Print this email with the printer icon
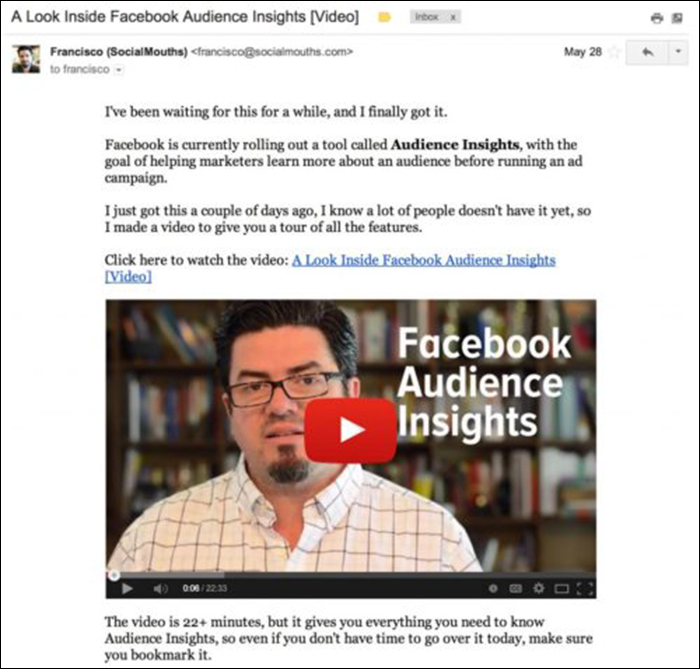Screen dimensions: 700x669 [657, 18]
